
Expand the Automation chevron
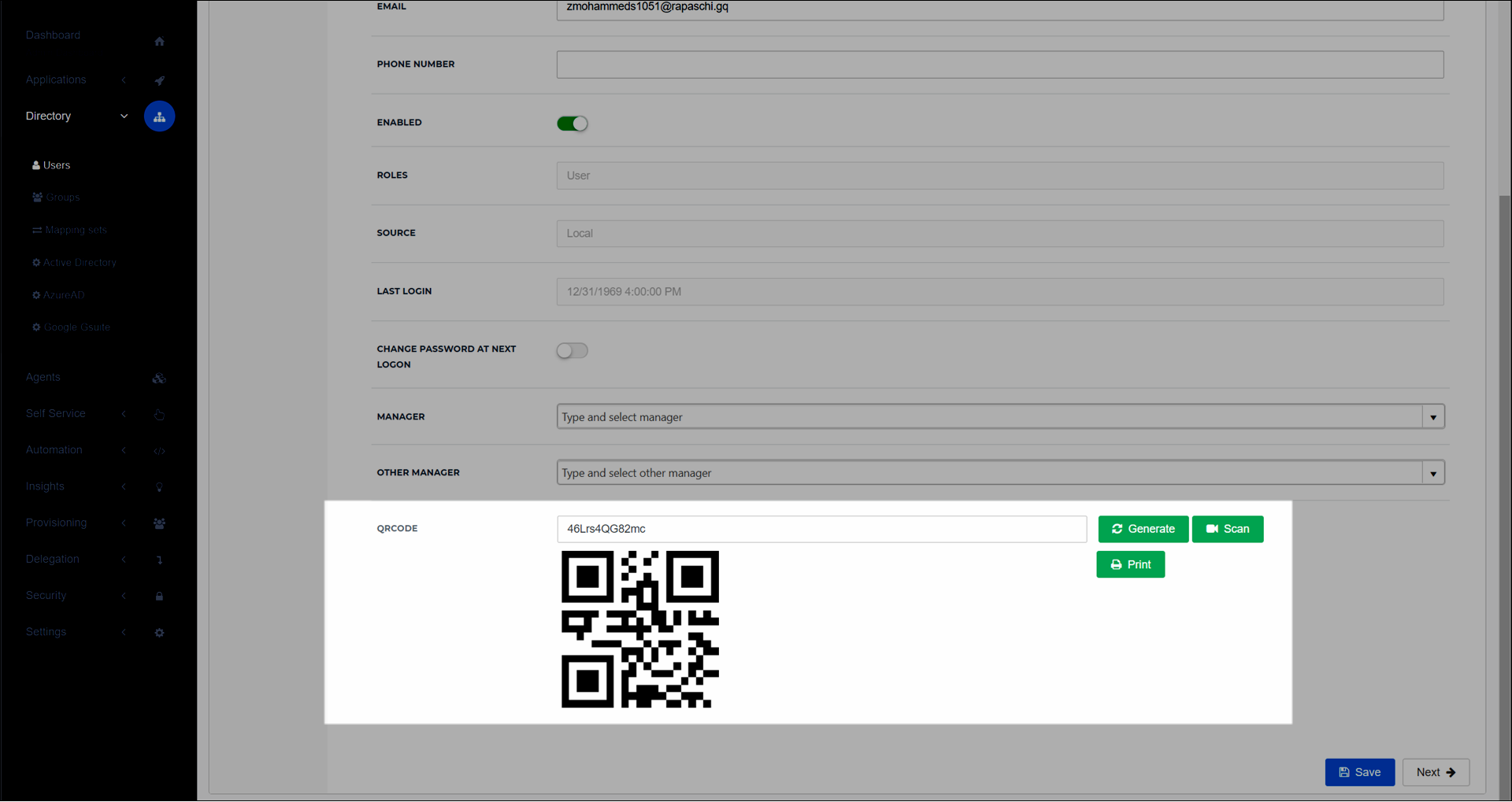pyautogui.click(x=124, y=450)
